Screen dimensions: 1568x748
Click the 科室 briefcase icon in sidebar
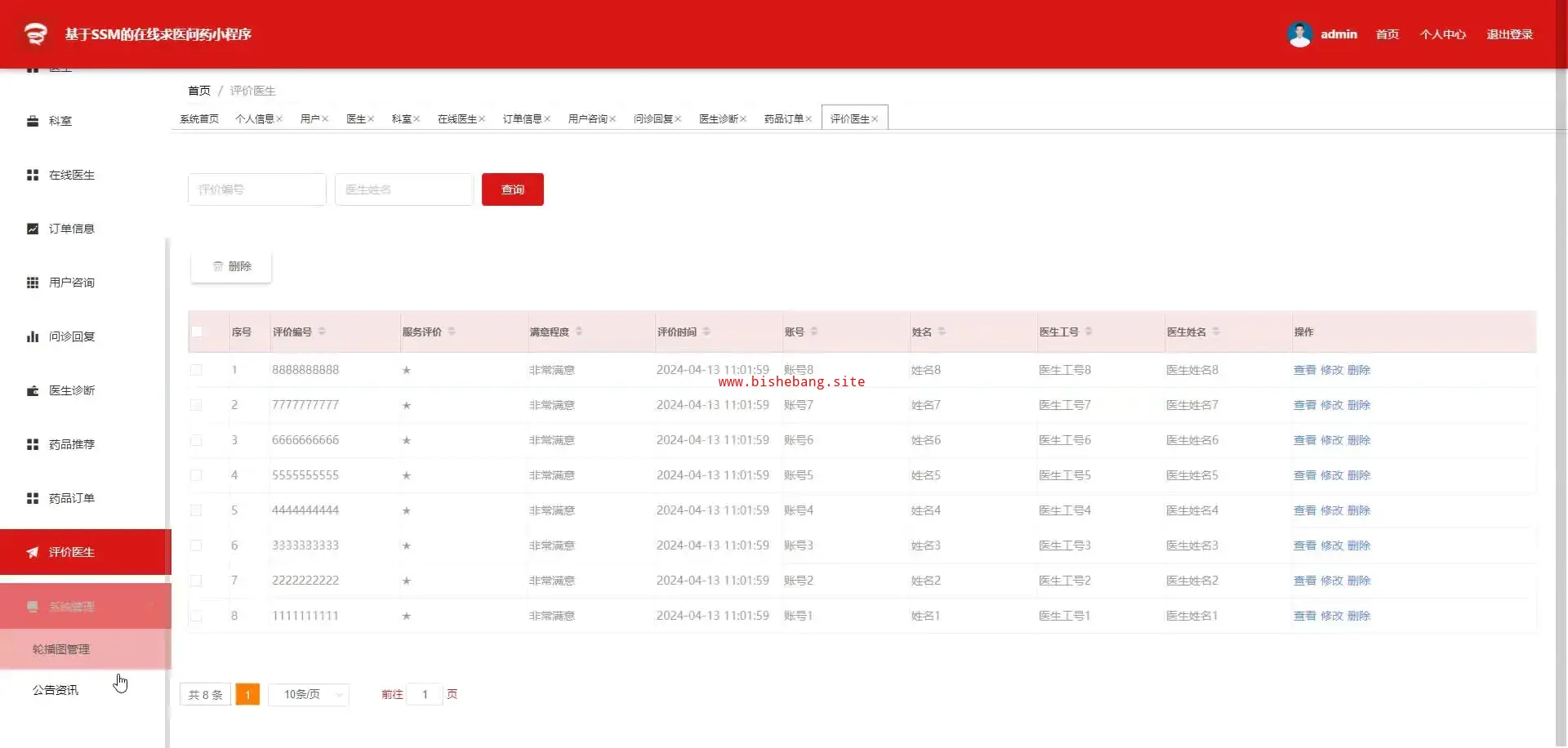[x=33, y=121]
